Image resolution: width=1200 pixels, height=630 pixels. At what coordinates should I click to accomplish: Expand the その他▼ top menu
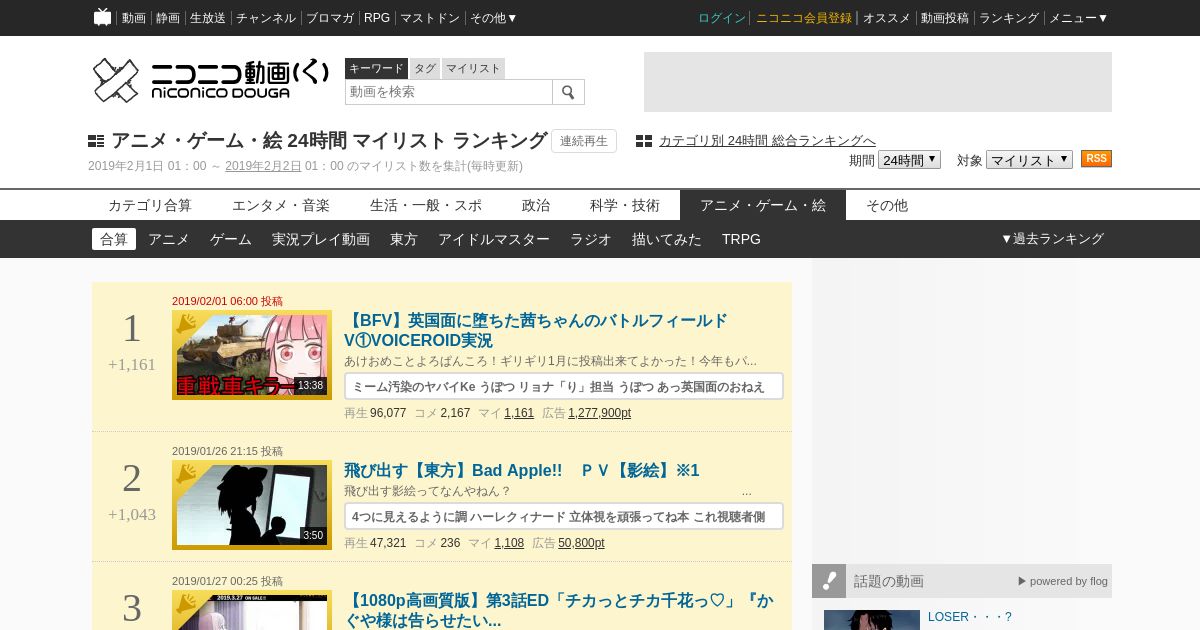coord(494,18)
